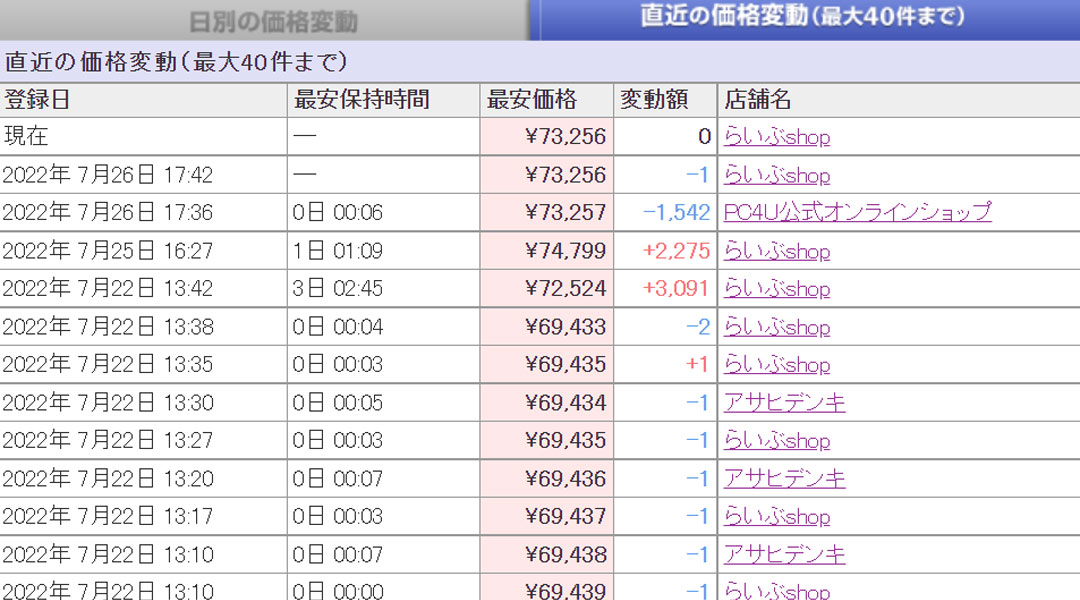Click the hold time 3日 02:45

point(337,288)
